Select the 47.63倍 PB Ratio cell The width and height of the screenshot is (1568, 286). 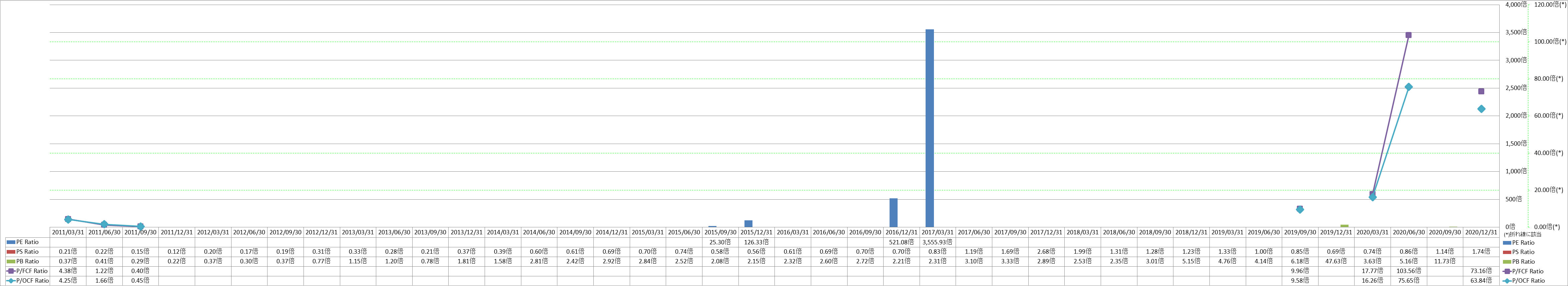pyautogui.click(x=1336, y=261)
